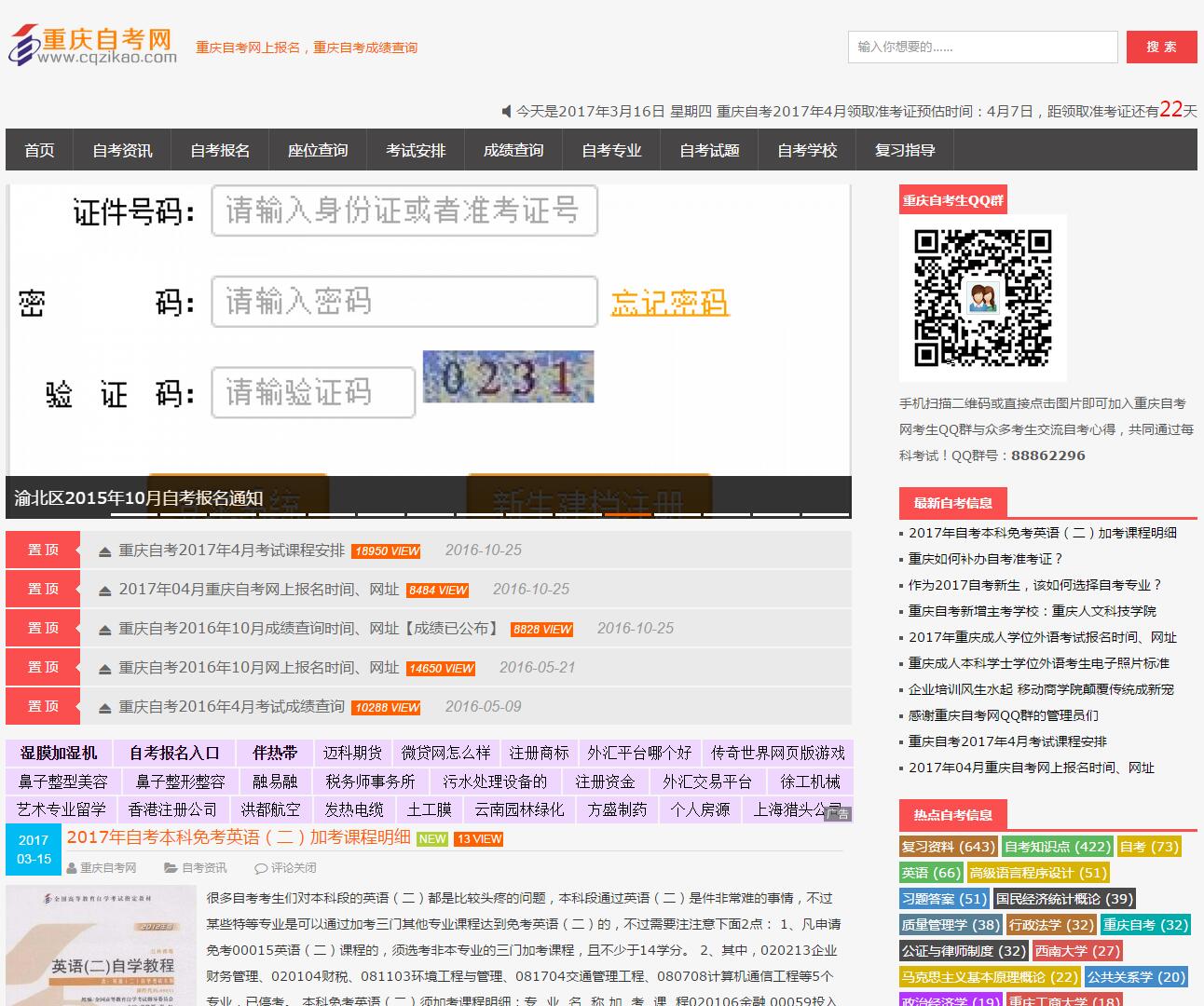
Task: Click the QQ group QR code image
Action: 982,298
